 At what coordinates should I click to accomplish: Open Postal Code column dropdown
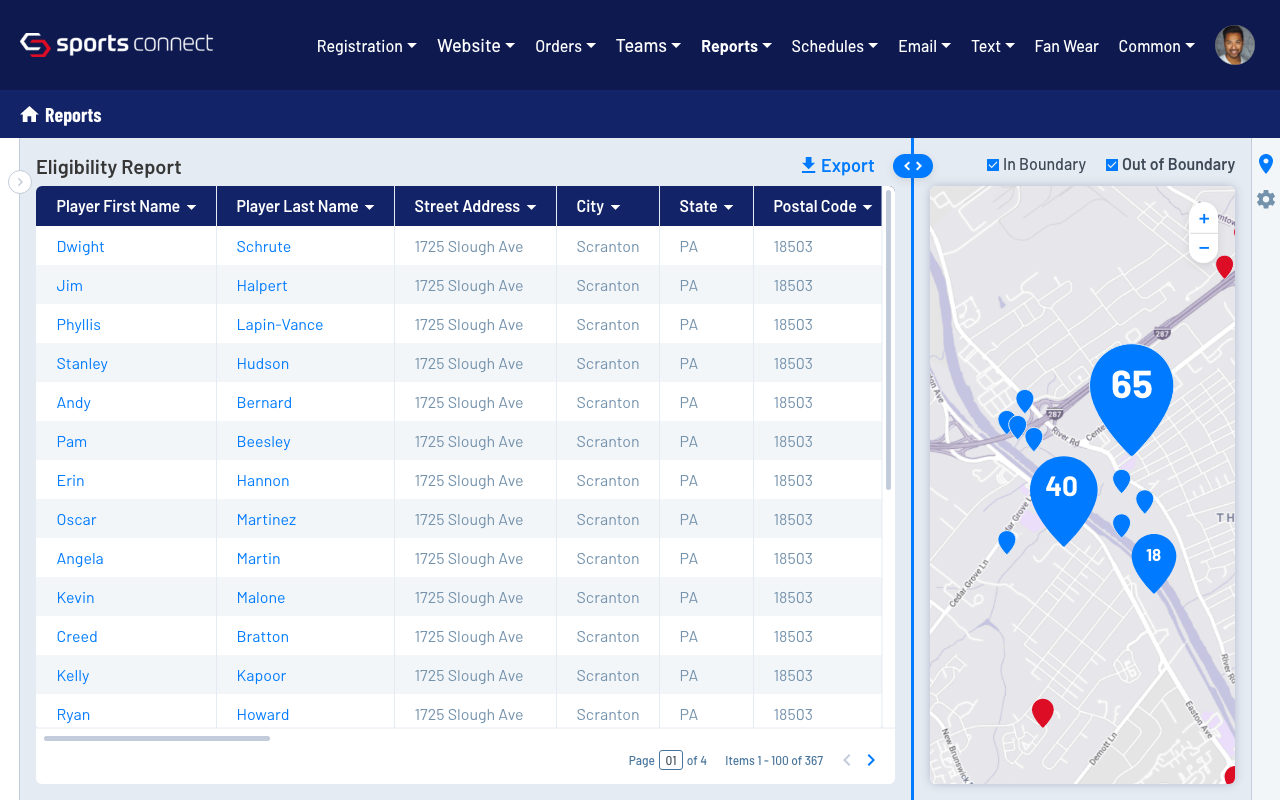(867, 207)
